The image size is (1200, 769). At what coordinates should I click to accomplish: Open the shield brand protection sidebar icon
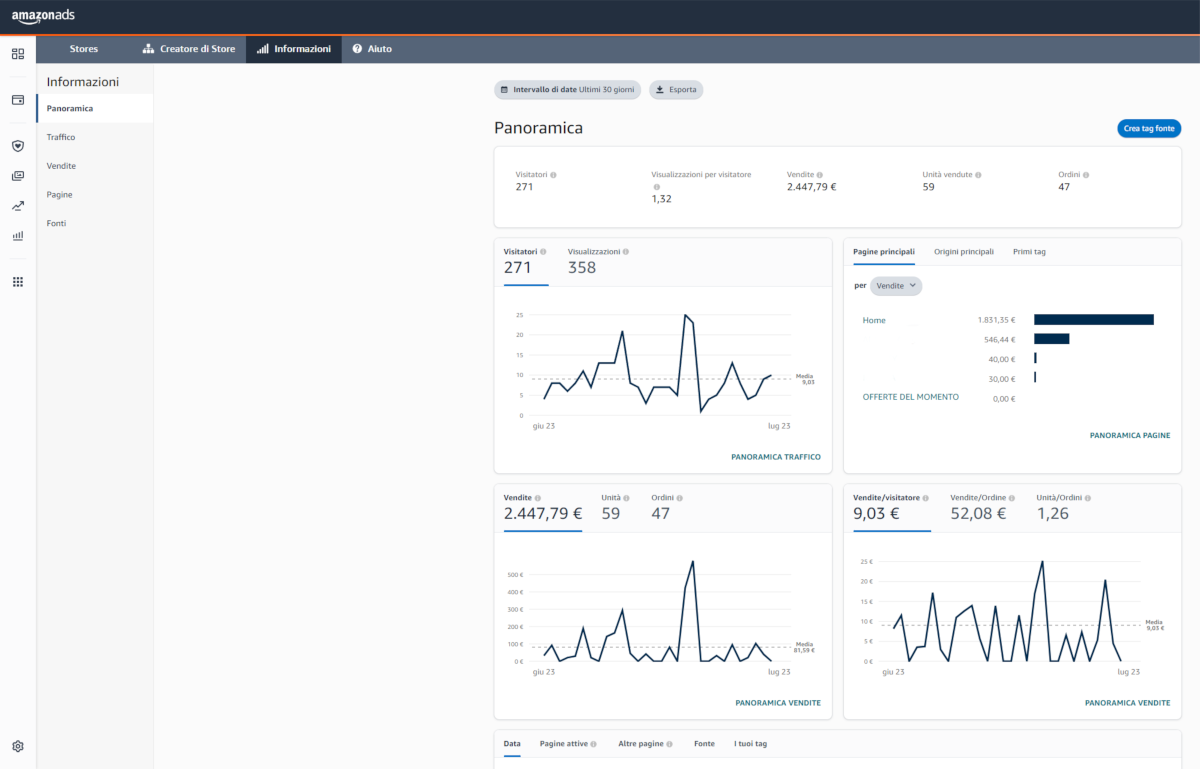pyautogui.click(x=18, y=146)
